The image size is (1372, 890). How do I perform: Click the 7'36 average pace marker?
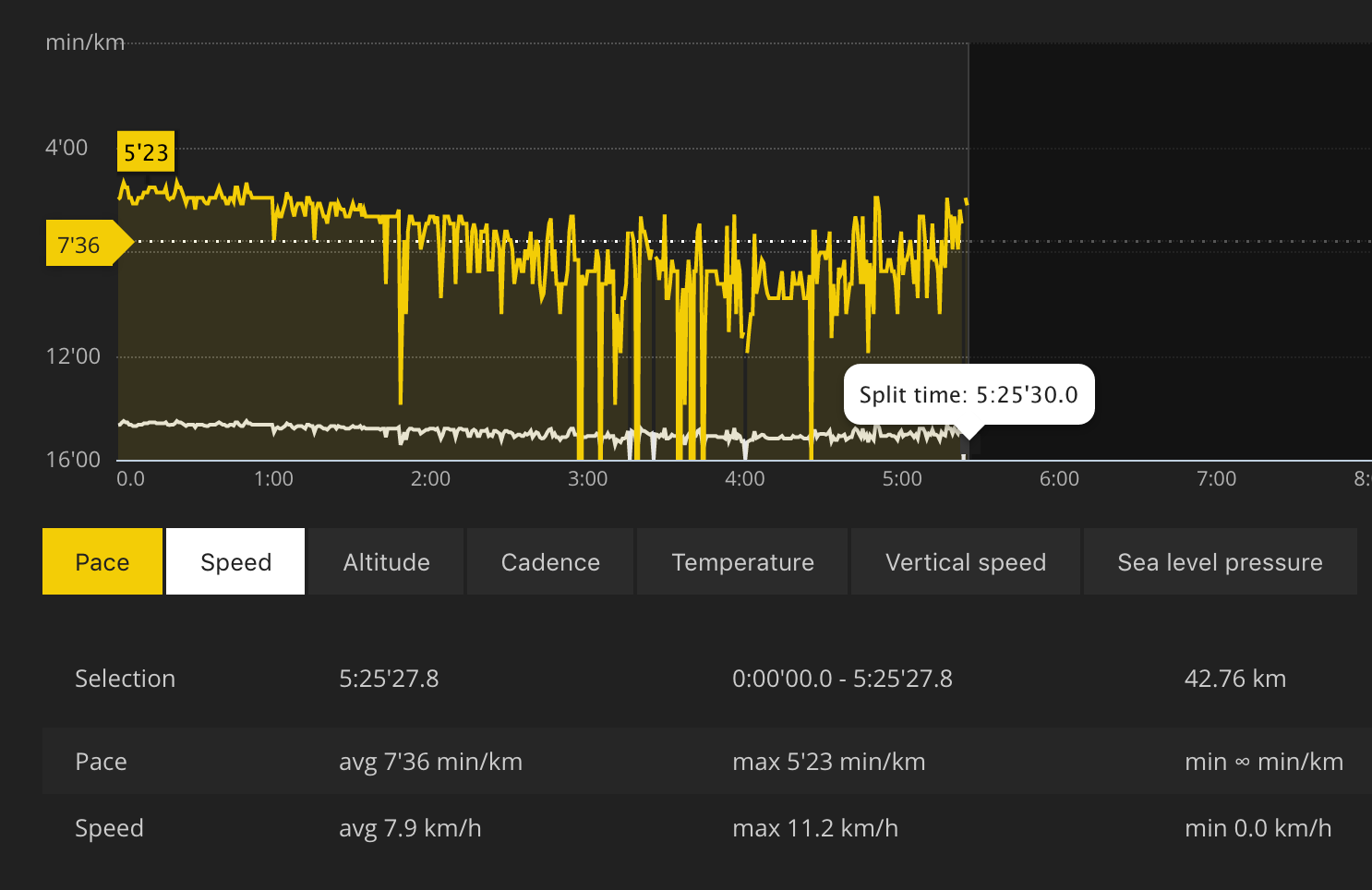coord(79,245)
